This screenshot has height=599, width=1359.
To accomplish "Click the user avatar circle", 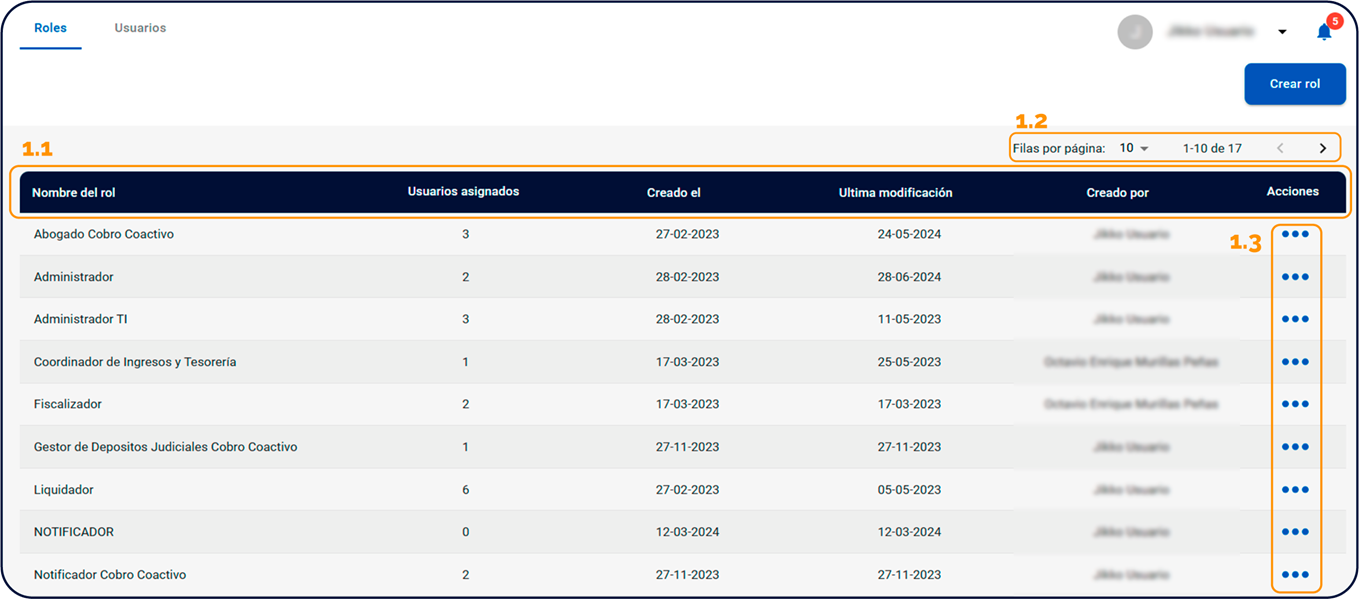I will (1135, 32).
